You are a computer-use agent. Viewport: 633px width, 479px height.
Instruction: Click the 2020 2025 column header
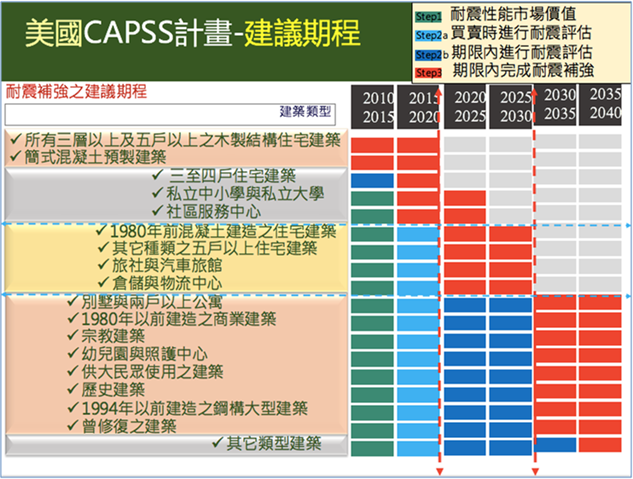click(465, 107)
